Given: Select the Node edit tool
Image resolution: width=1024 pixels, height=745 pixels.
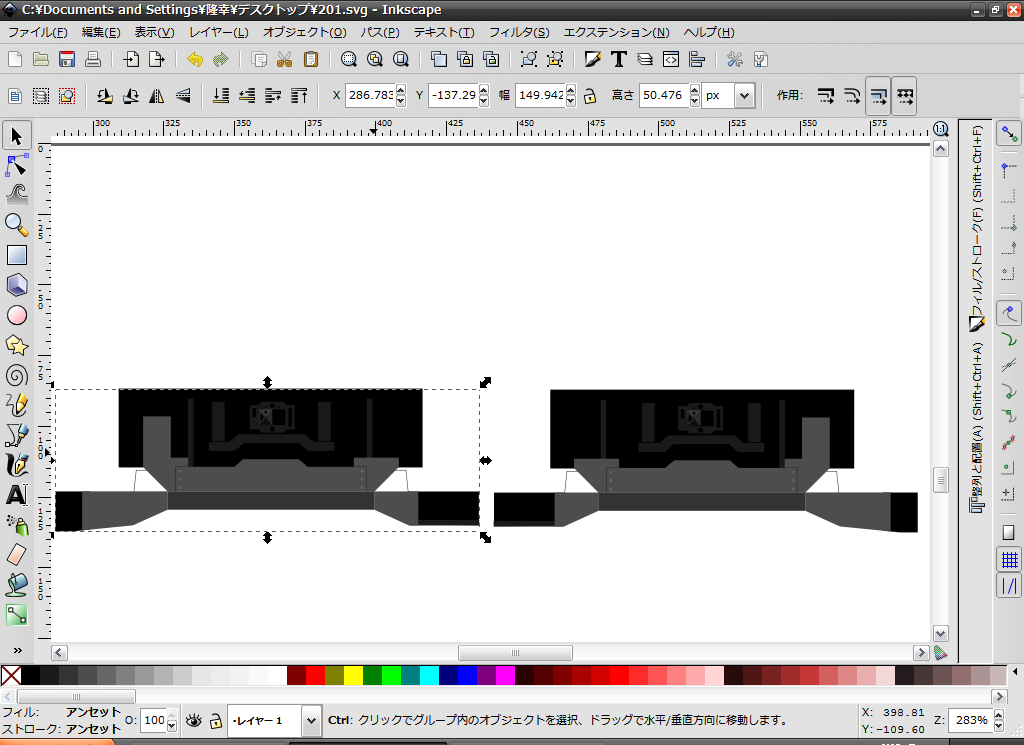Looking at the screenshot, I should tap(16, 164).
